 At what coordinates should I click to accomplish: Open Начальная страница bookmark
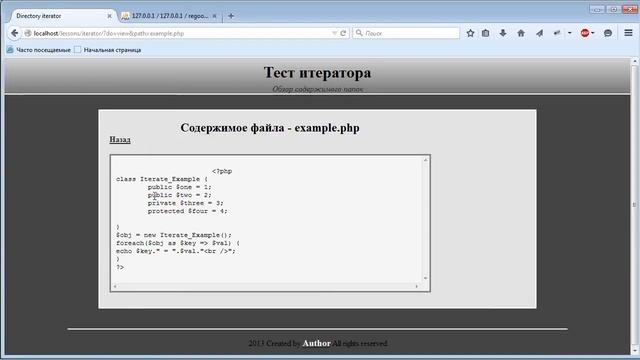click(x=108, y=50)
